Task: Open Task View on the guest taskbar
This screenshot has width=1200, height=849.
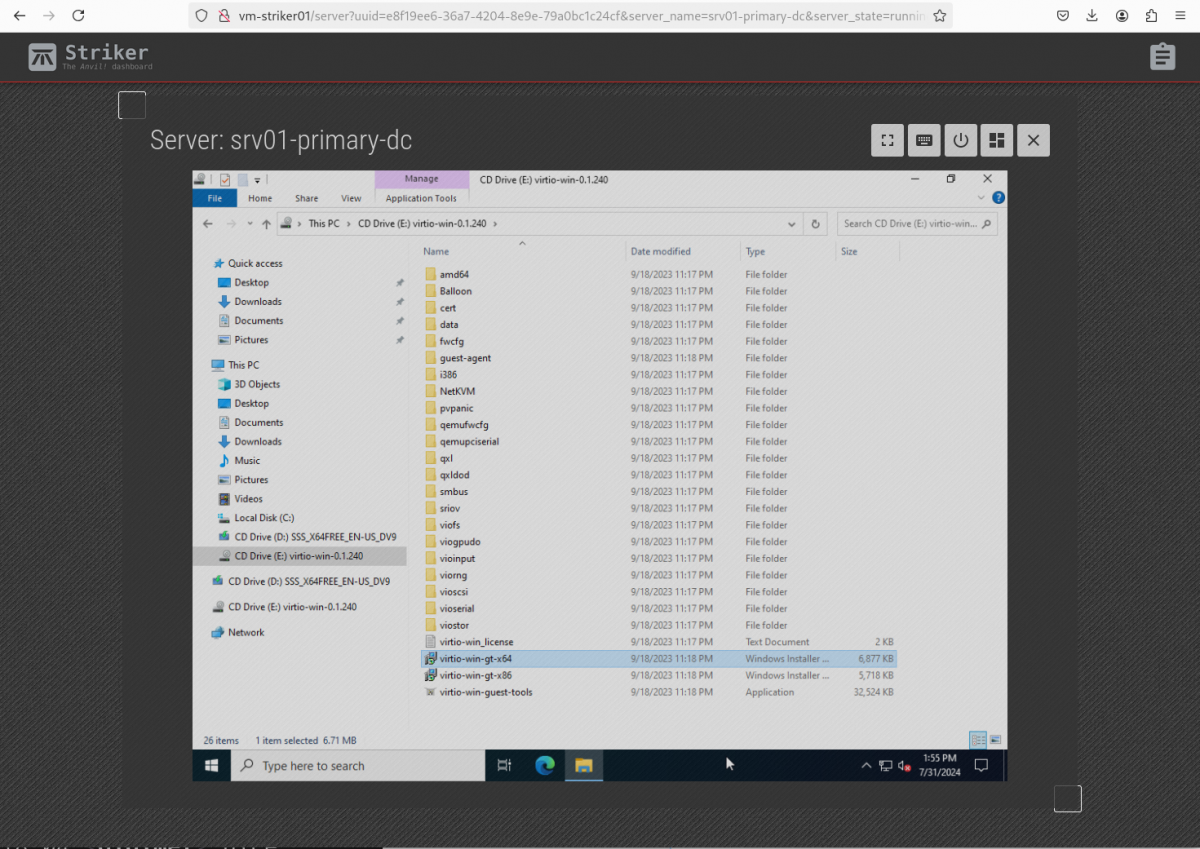Action: coord(505,766)
